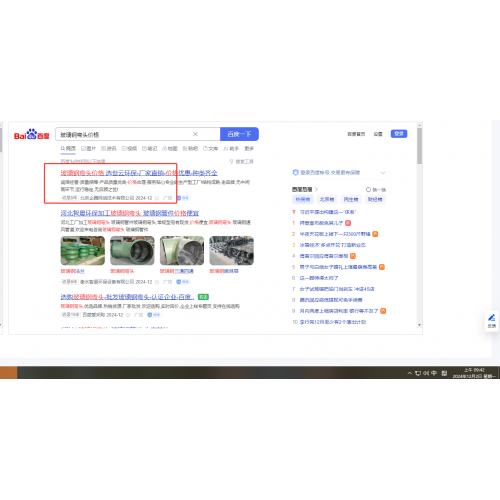Click caption link under first green flange thumbnail
This screenshot has height=500, width=500.
[72, 271]
